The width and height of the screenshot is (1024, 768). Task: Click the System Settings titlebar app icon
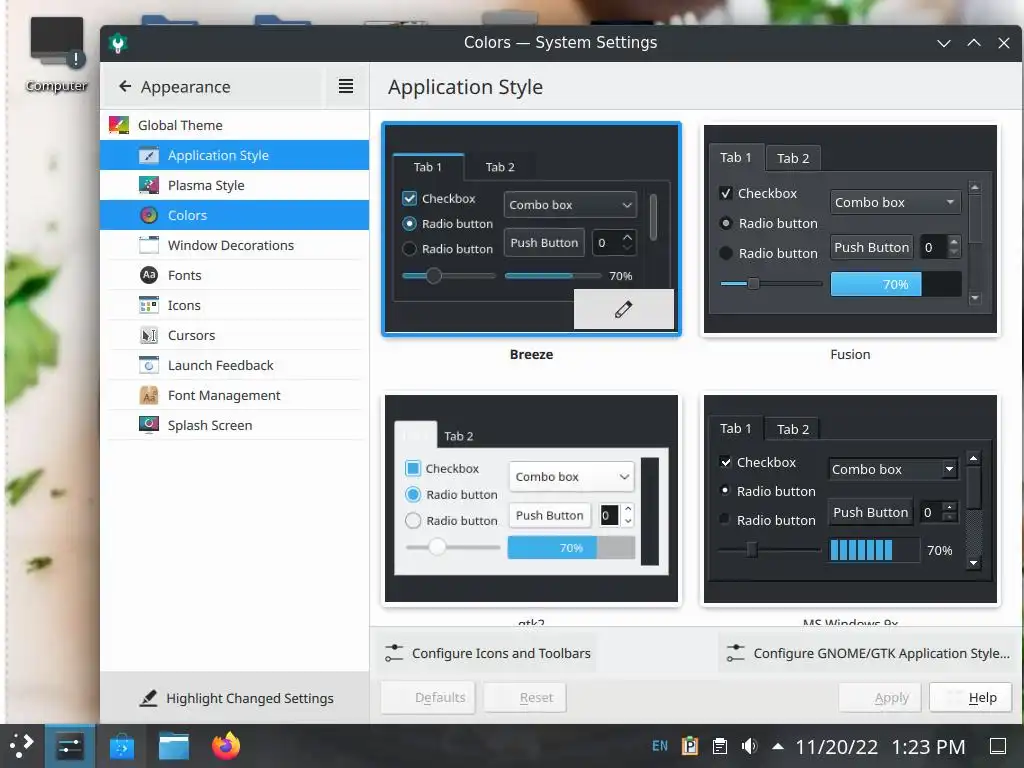(x=118, y=43)
